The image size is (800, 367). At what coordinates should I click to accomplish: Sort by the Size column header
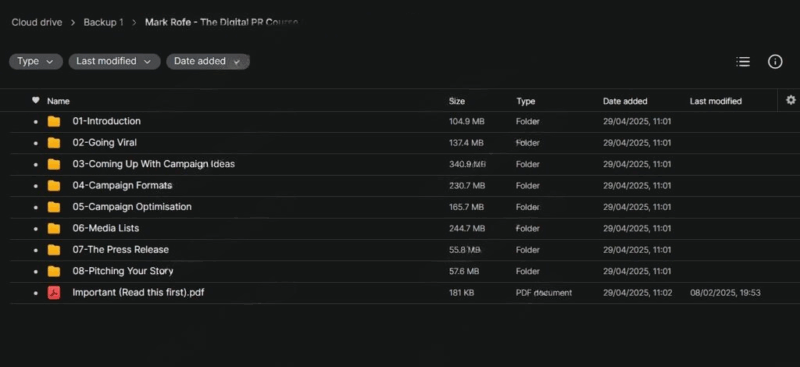(x=457, y=101)
